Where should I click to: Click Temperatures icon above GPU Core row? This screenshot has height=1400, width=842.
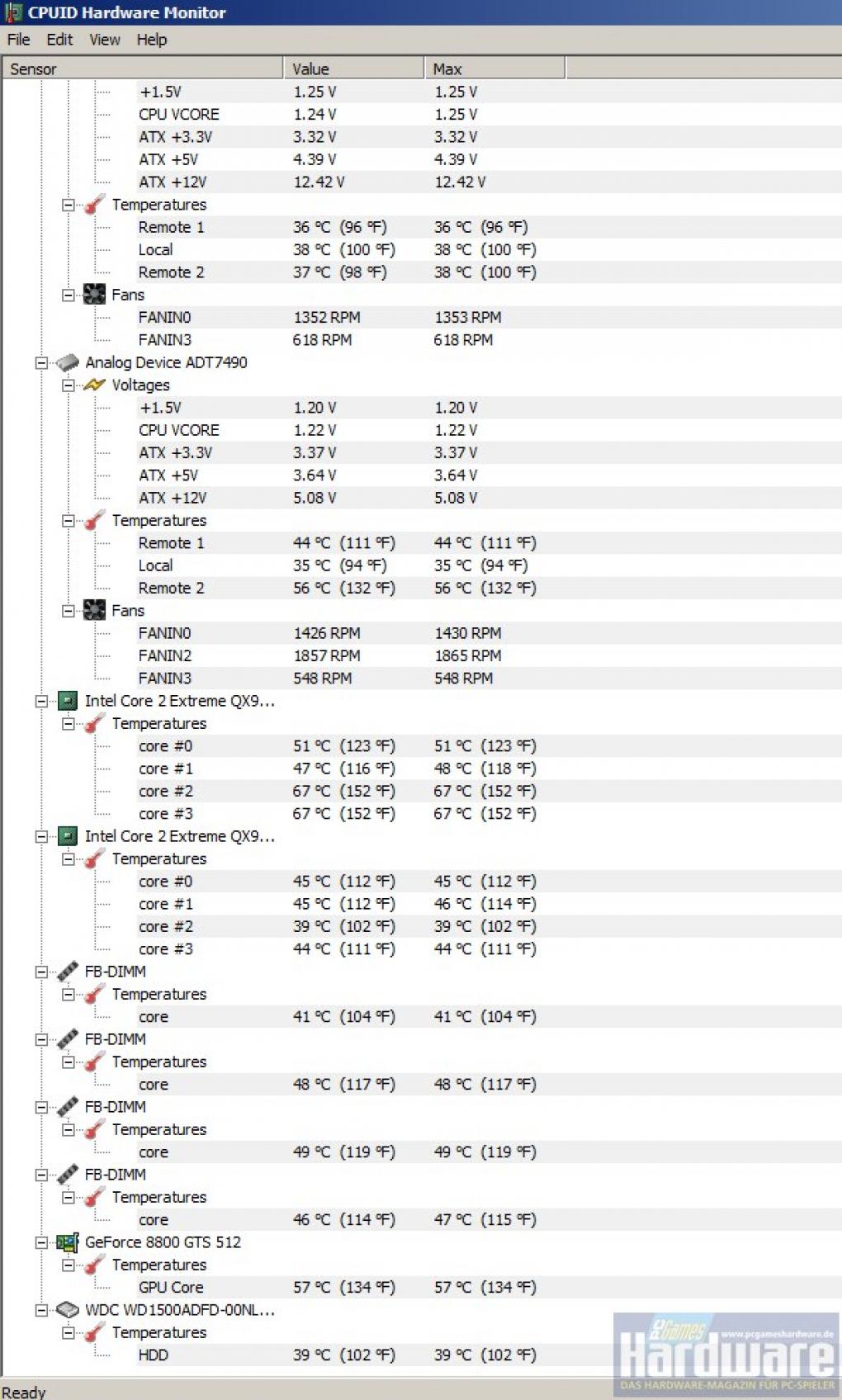tap(94, 1265)
